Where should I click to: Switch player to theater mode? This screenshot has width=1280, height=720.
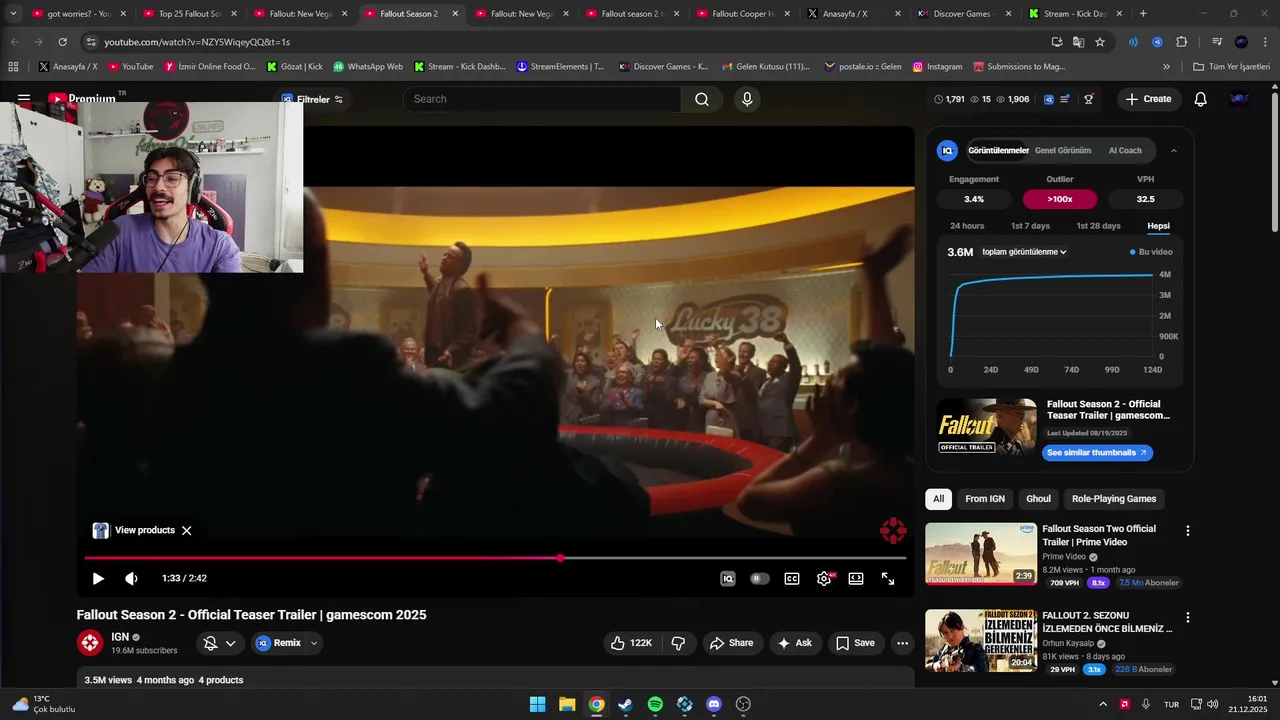click(x=856, y=579)
